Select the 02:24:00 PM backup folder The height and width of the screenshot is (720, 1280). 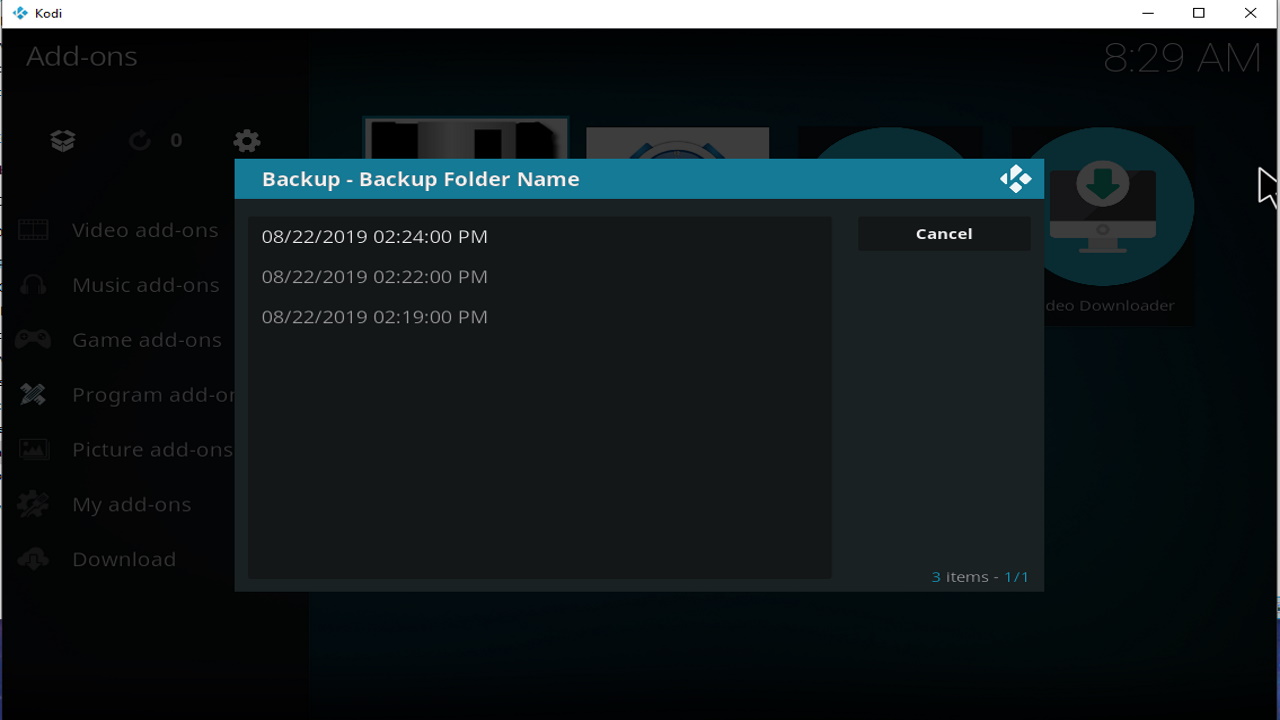click(x=375, y=237)
